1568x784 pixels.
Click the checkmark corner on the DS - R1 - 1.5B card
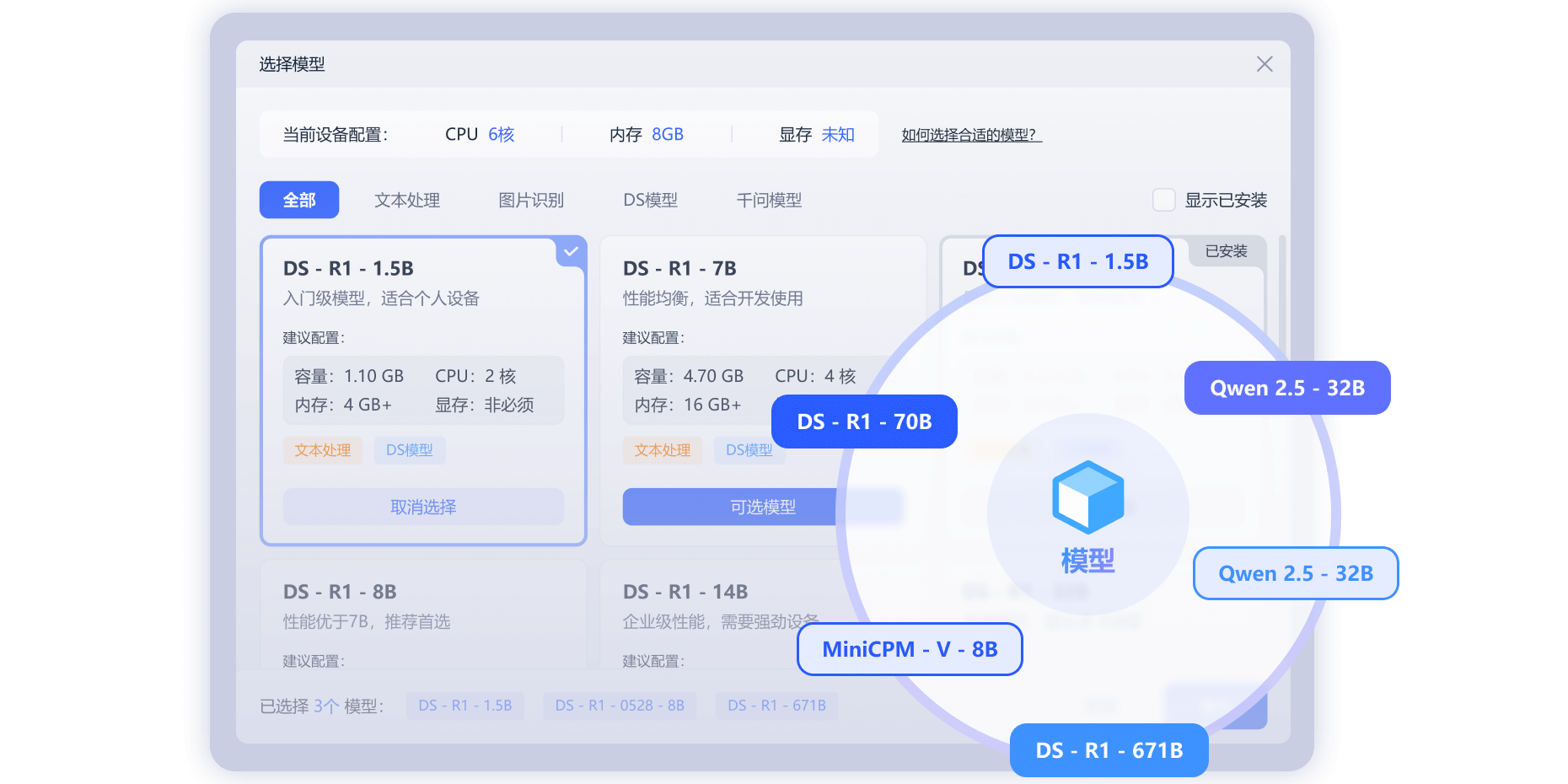(x=572, y=251)
